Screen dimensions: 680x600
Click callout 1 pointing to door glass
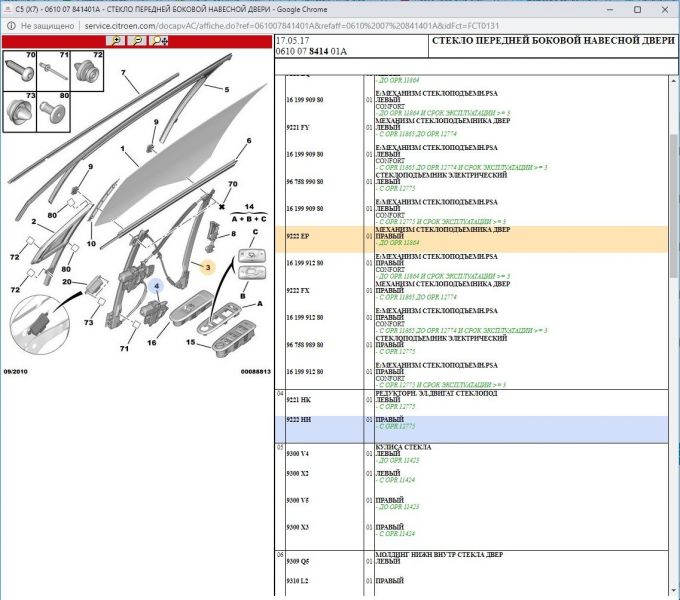(x=121, y=152)
